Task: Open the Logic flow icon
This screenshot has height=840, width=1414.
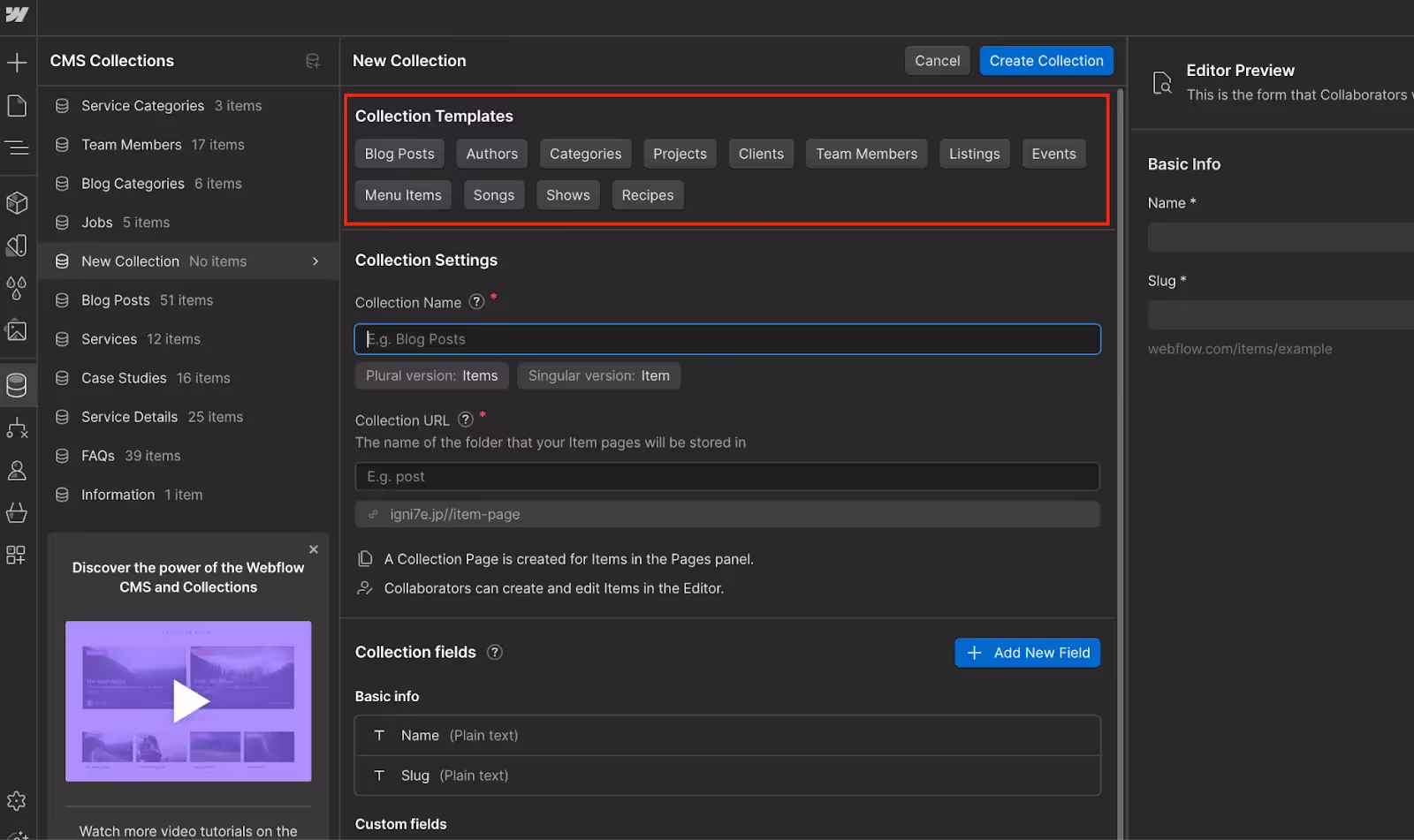Action: [17, 428]
